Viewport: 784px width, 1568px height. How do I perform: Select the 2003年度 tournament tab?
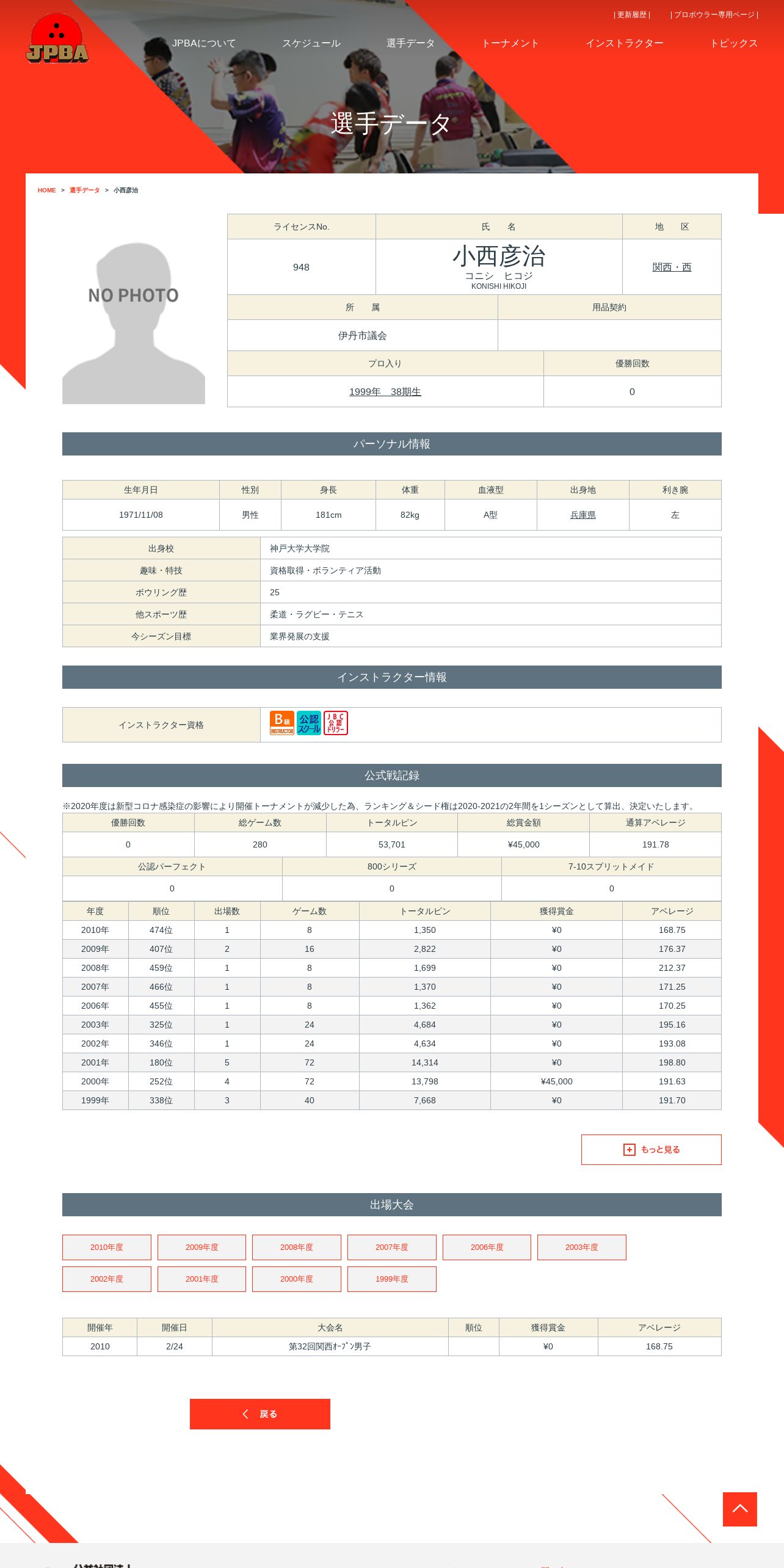pos(582,1247)
